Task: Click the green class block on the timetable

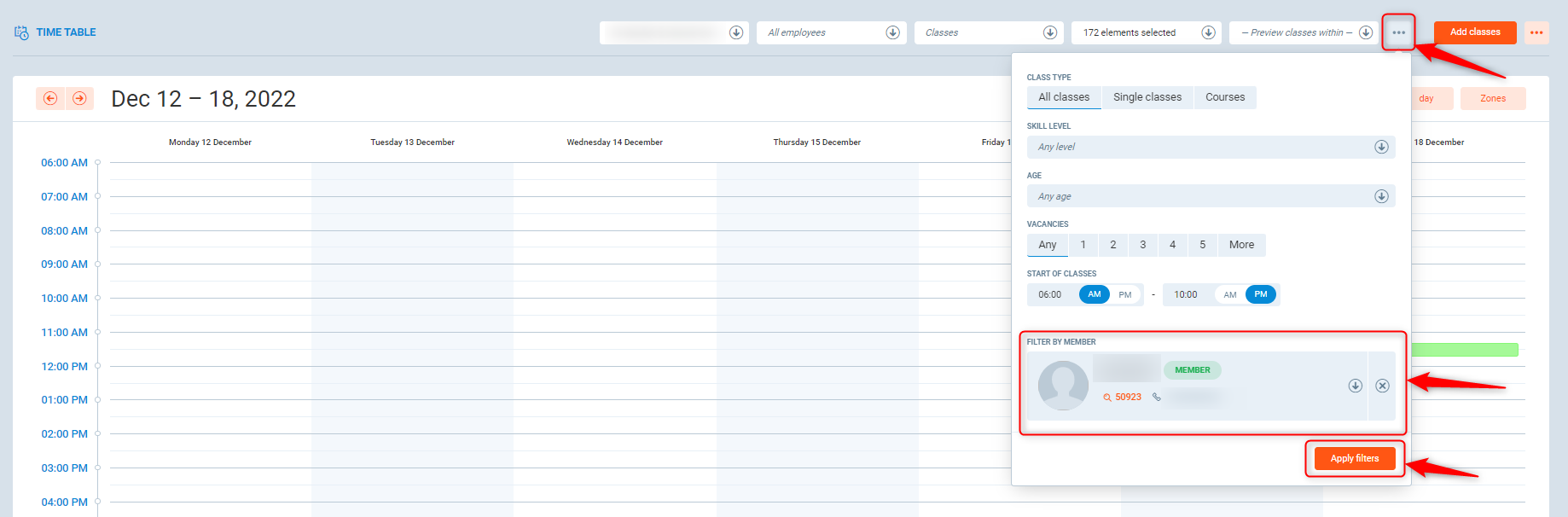Action: point(1465,350)
